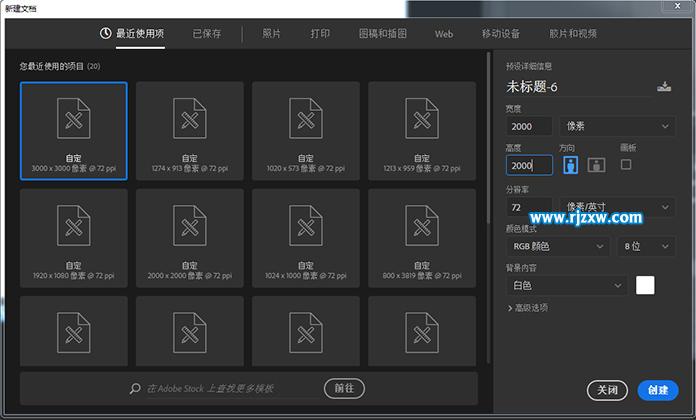
Task: Expand 高级选项 advanced options
Action: [x=527, y=308]
